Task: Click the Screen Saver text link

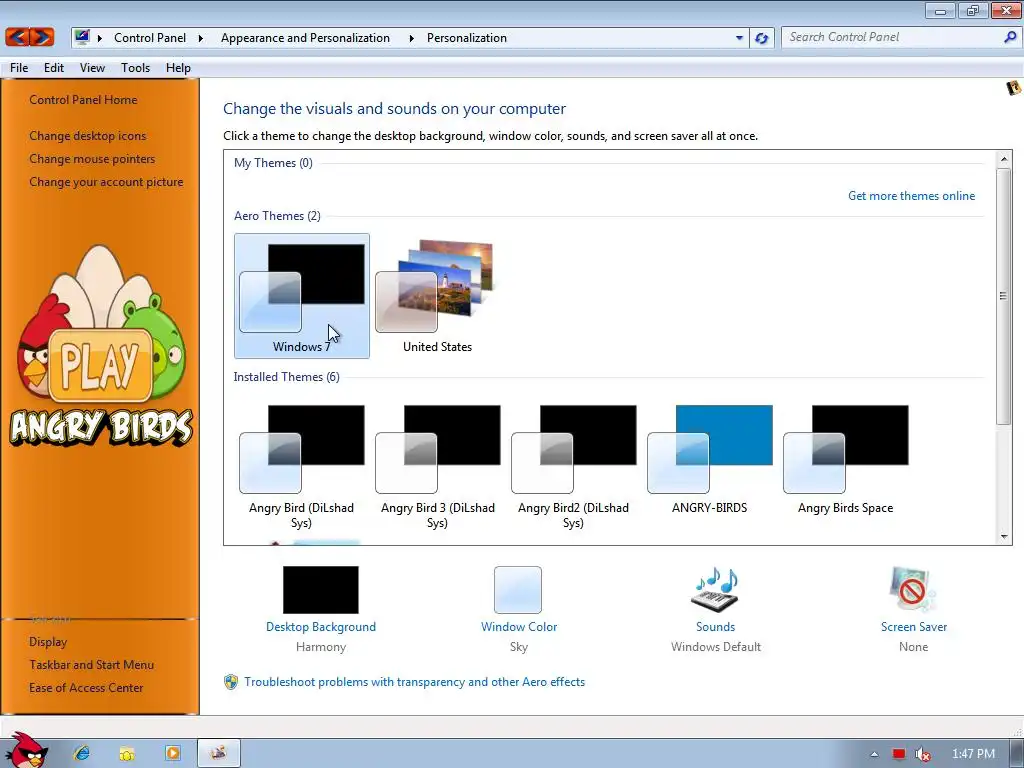Action: [x=914, y=627]
